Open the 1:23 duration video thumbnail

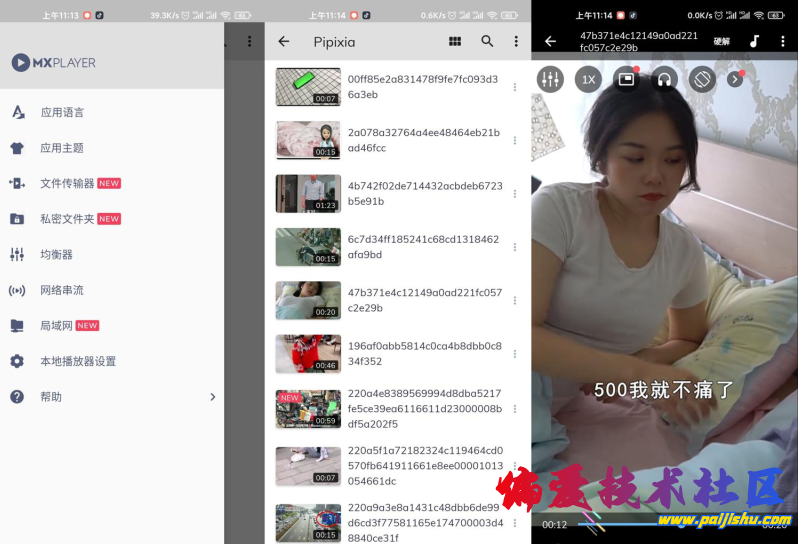point(308,194)
